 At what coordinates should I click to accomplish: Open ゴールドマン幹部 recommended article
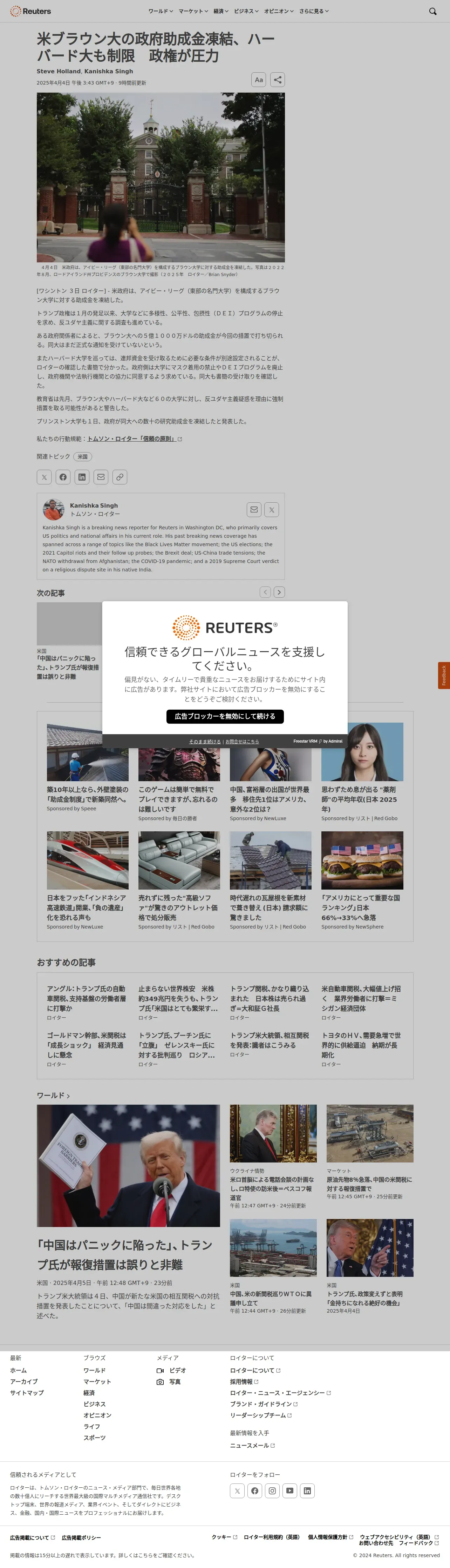[x=86, y=1045]
